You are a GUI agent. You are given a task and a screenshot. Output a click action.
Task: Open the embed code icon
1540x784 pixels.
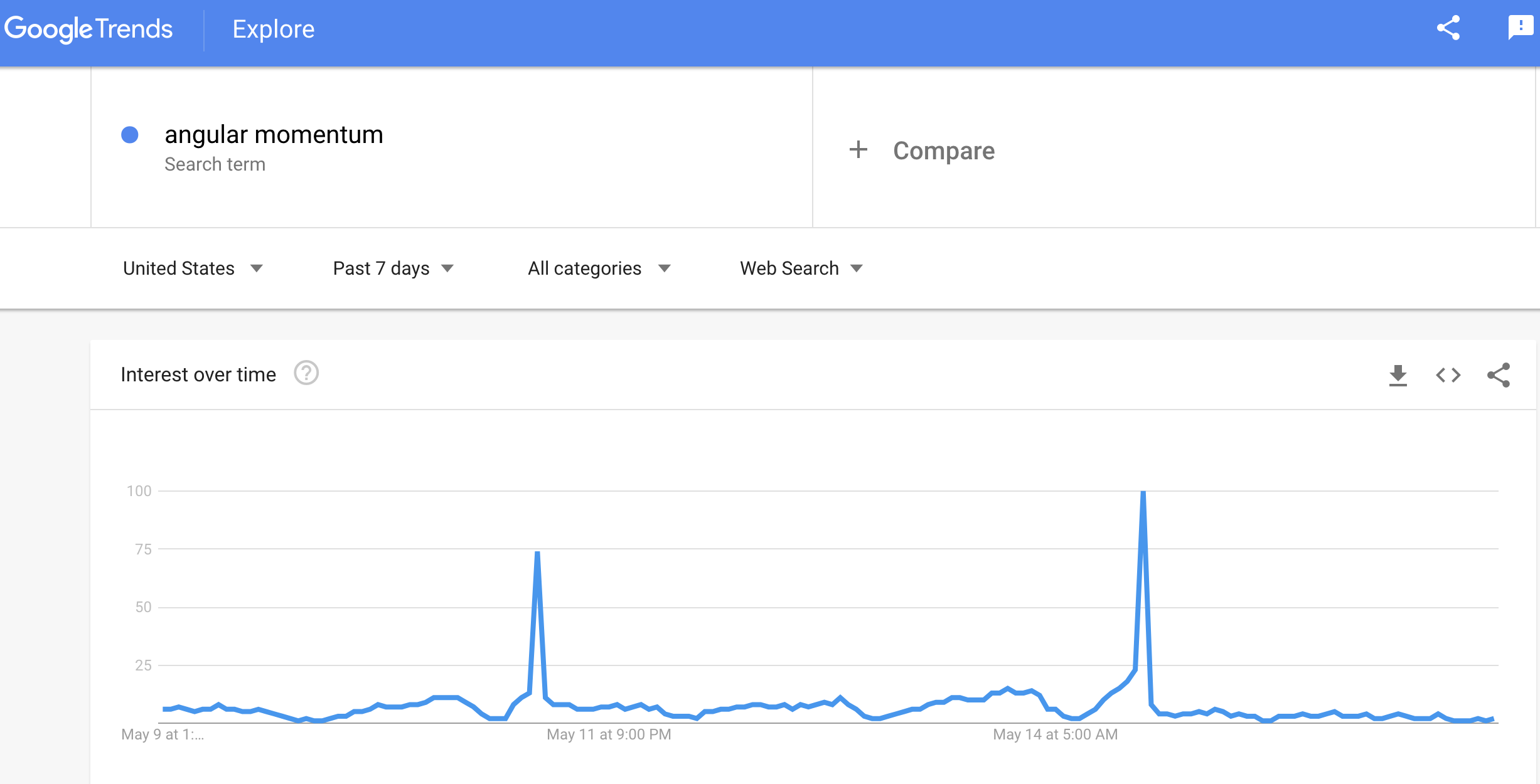point(1448,375)
